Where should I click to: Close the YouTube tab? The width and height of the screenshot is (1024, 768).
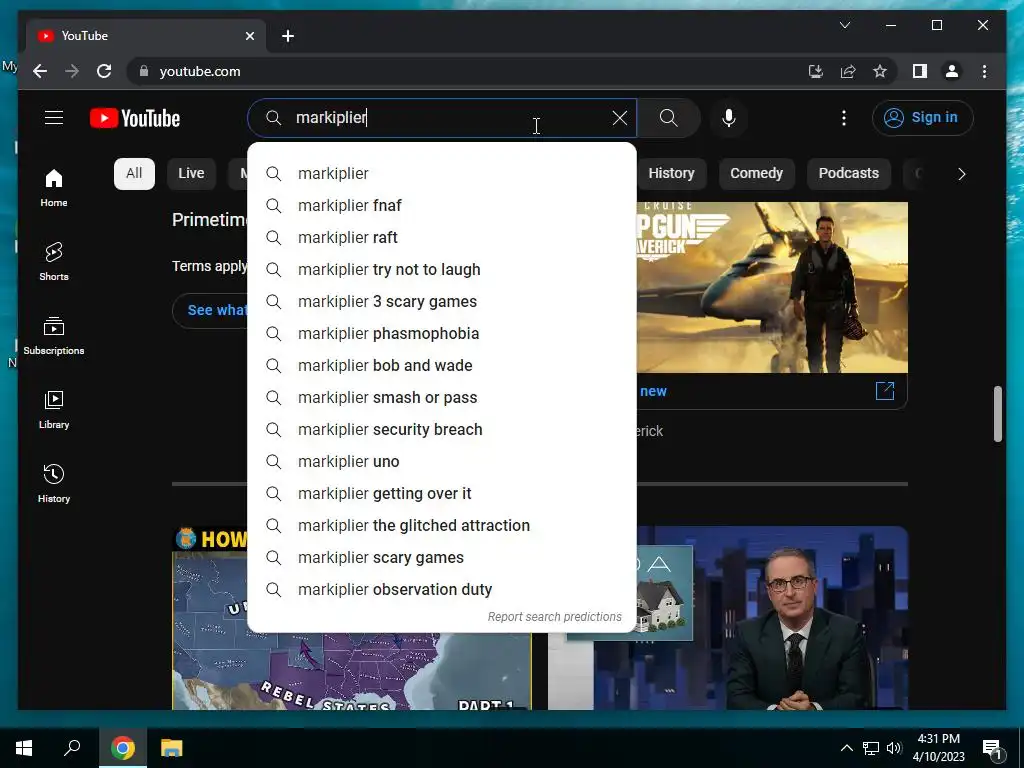(x=249, y=36)
